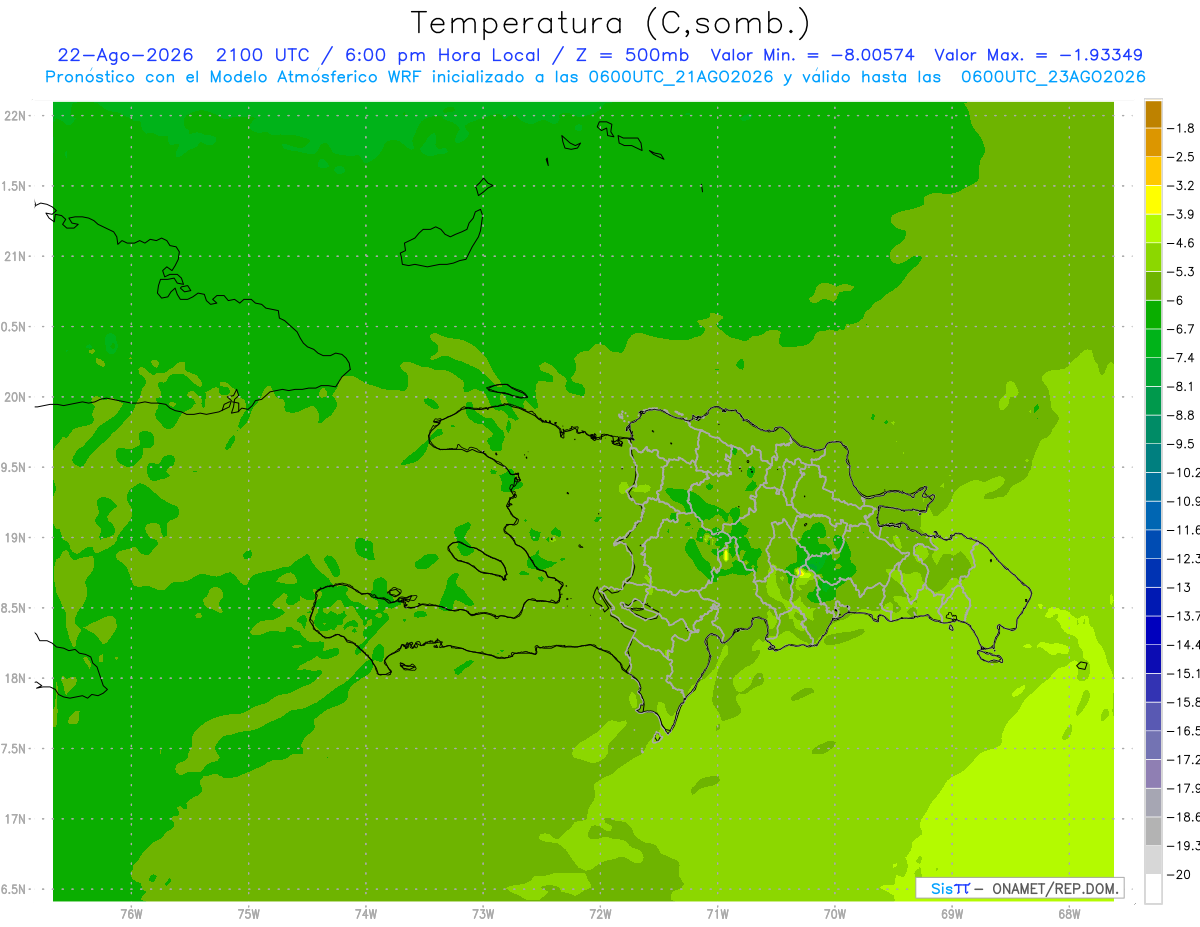This screenshot has height=927, width=1200.
Task: Select the valid-until time "0600UTC_23AGO2026"
Action: click(1053, 77)
